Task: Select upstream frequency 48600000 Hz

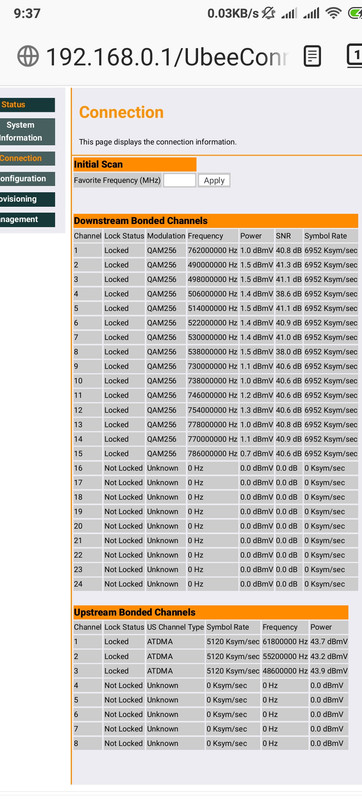Action: click(285, 671)
